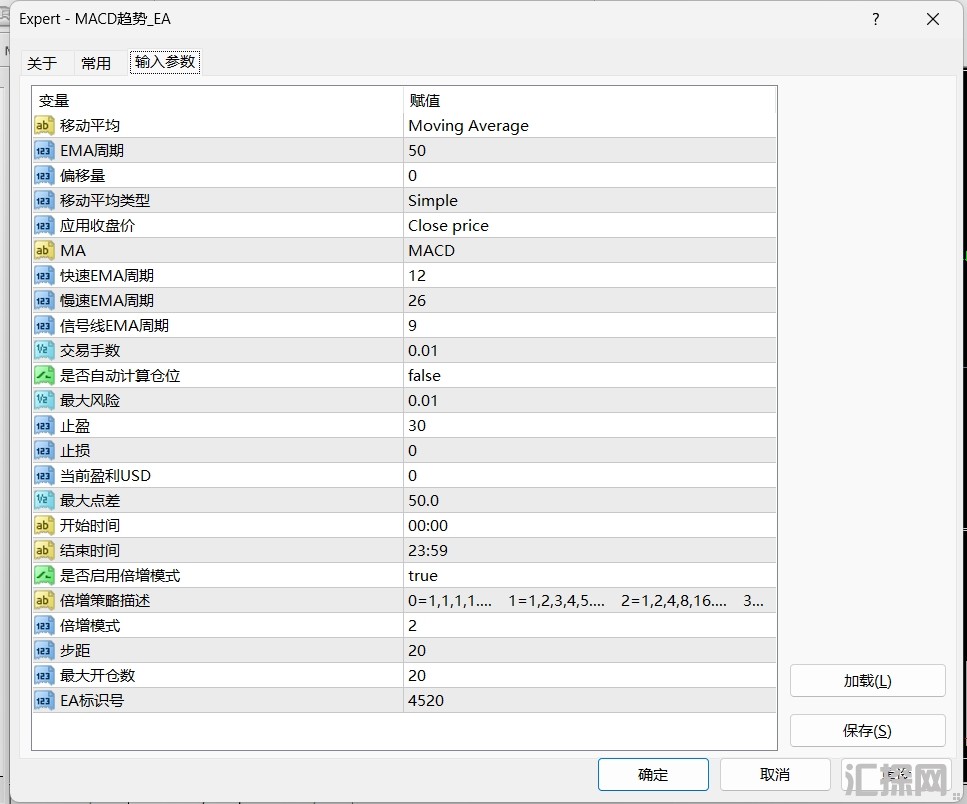The image size is (967, 804).
Task: Click the string icon beside 移动平均
Action: pyautogui.click(x=44, y=126)
